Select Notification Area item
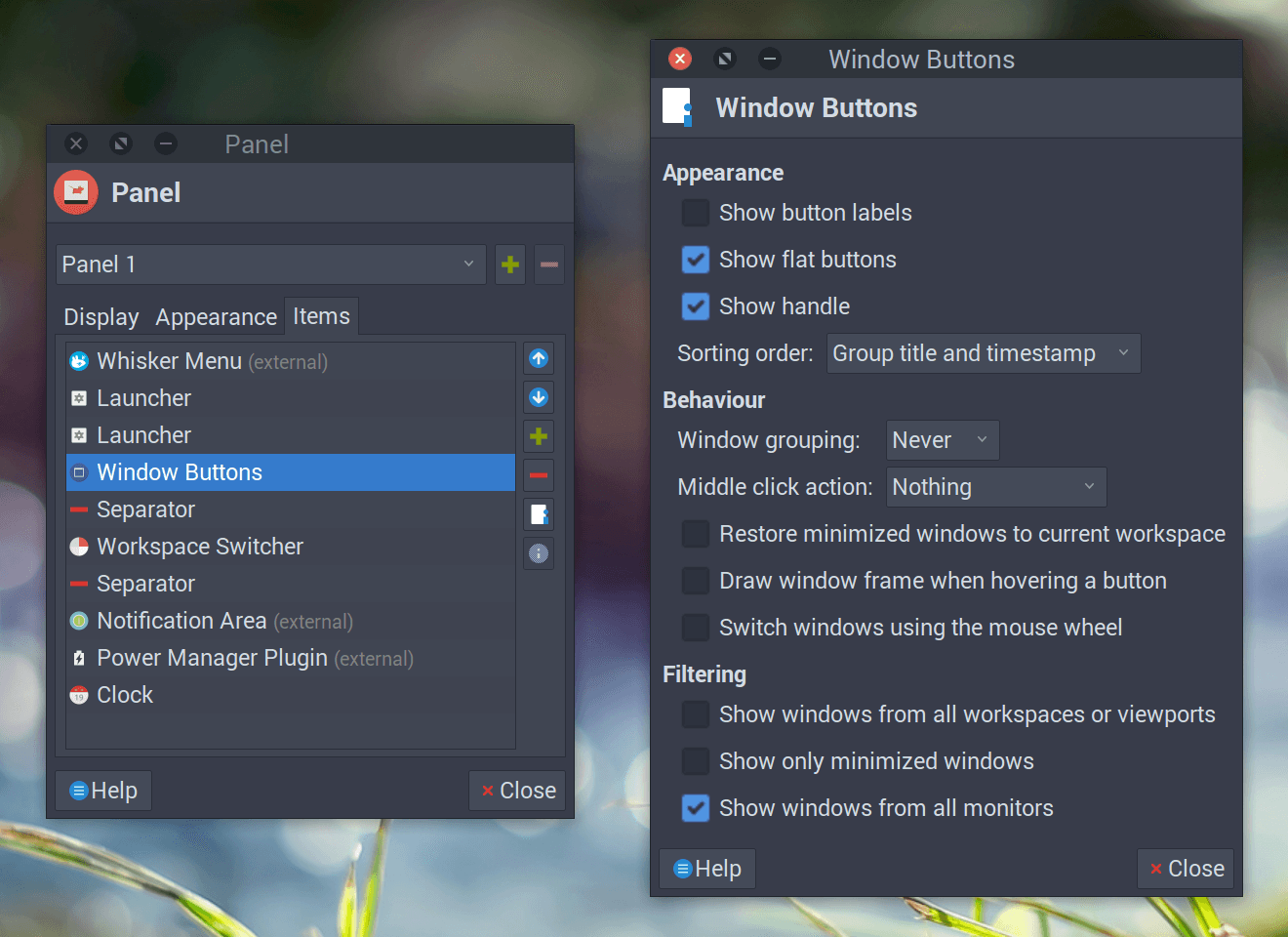Image resolution: width=1288 pixels, height=937 pixels. tap(291, 621)
